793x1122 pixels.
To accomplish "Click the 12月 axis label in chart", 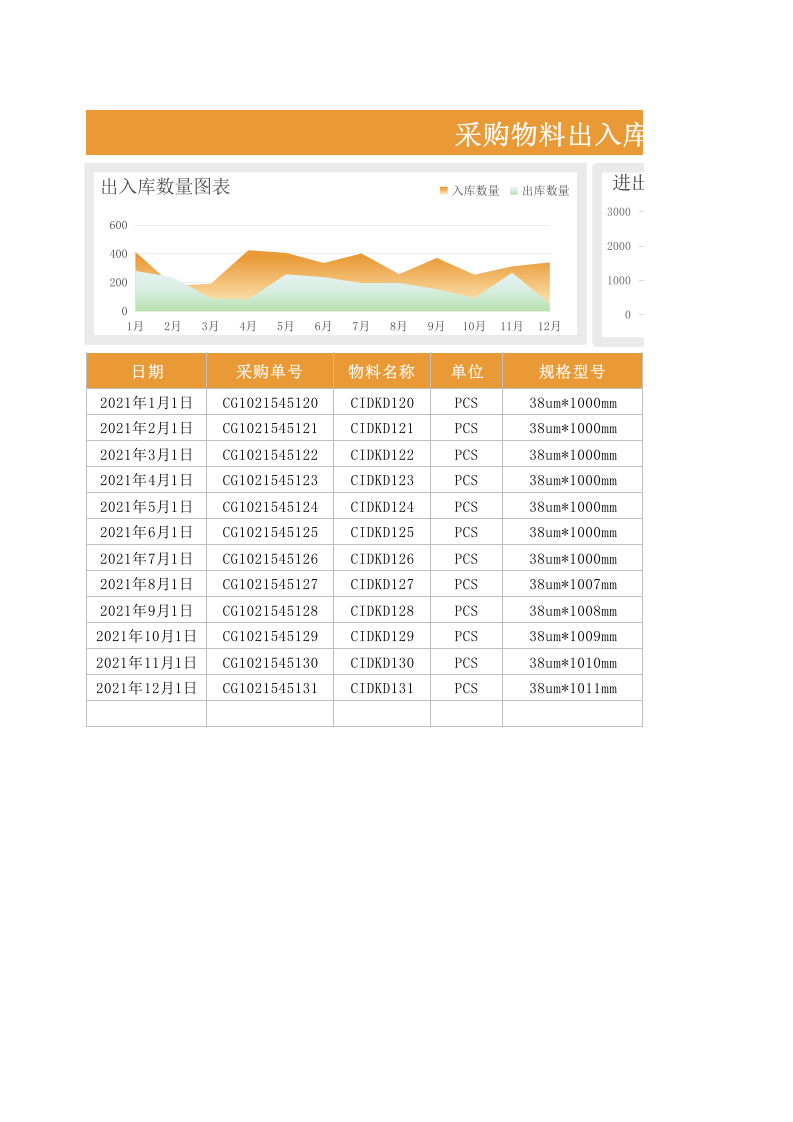I will point(549,326).
